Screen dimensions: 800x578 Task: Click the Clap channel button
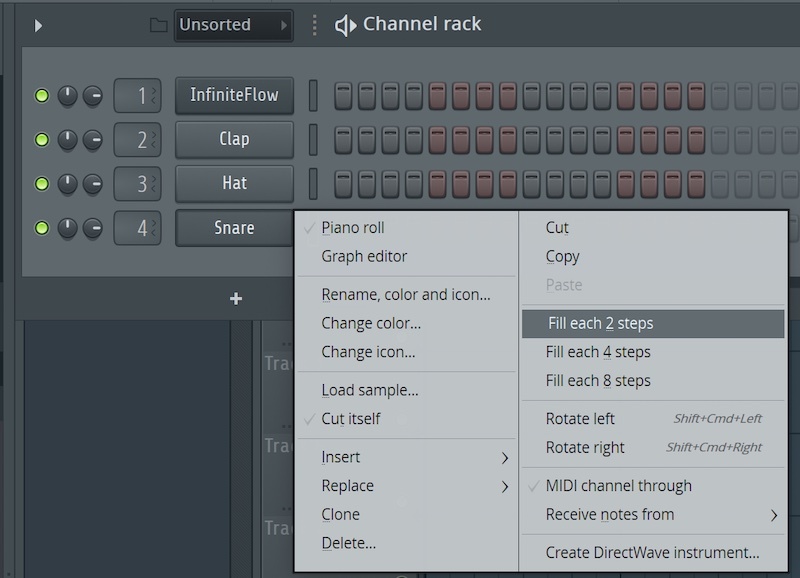pyautogui.click(x=234, y=140)
